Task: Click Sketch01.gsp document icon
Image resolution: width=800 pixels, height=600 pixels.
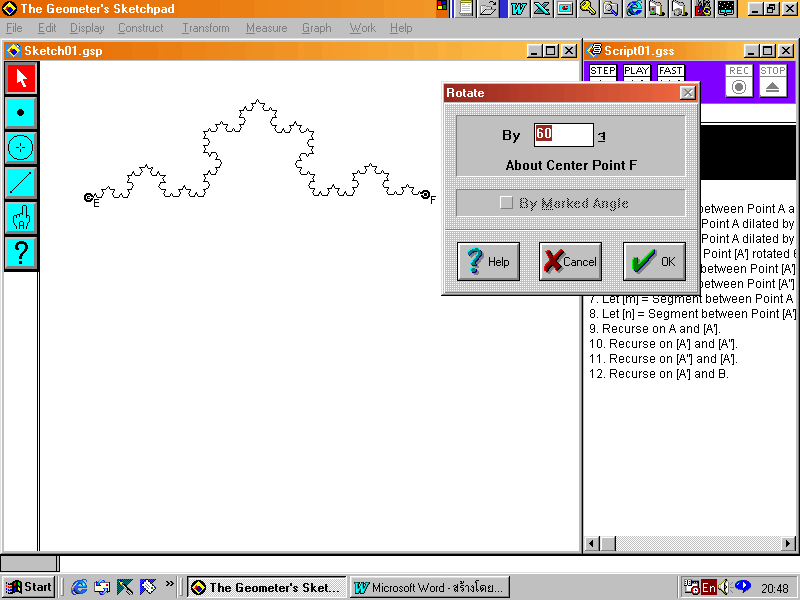Action: pyautogui.click(x=13, y=51)
